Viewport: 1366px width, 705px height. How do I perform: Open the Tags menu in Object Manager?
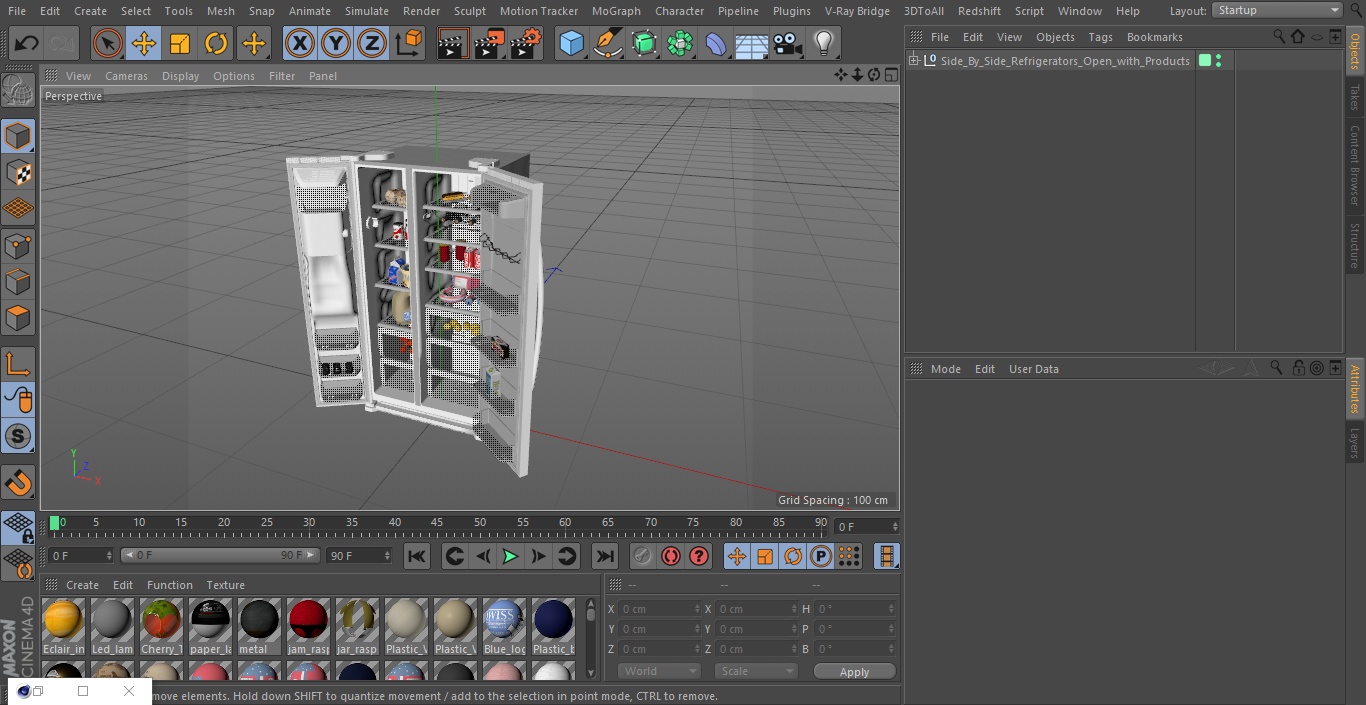point(1100,37)
